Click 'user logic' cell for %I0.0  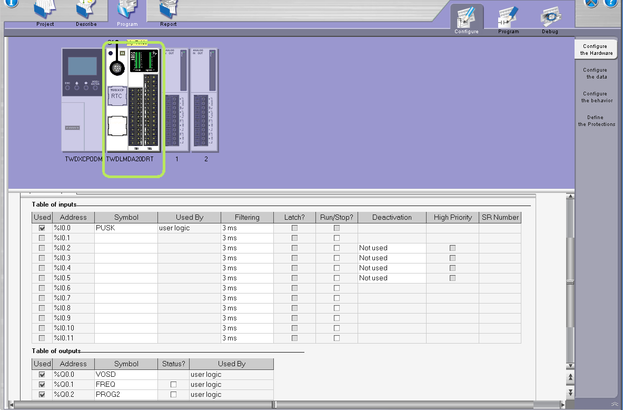pyautogui.click(x=189, y=228)
